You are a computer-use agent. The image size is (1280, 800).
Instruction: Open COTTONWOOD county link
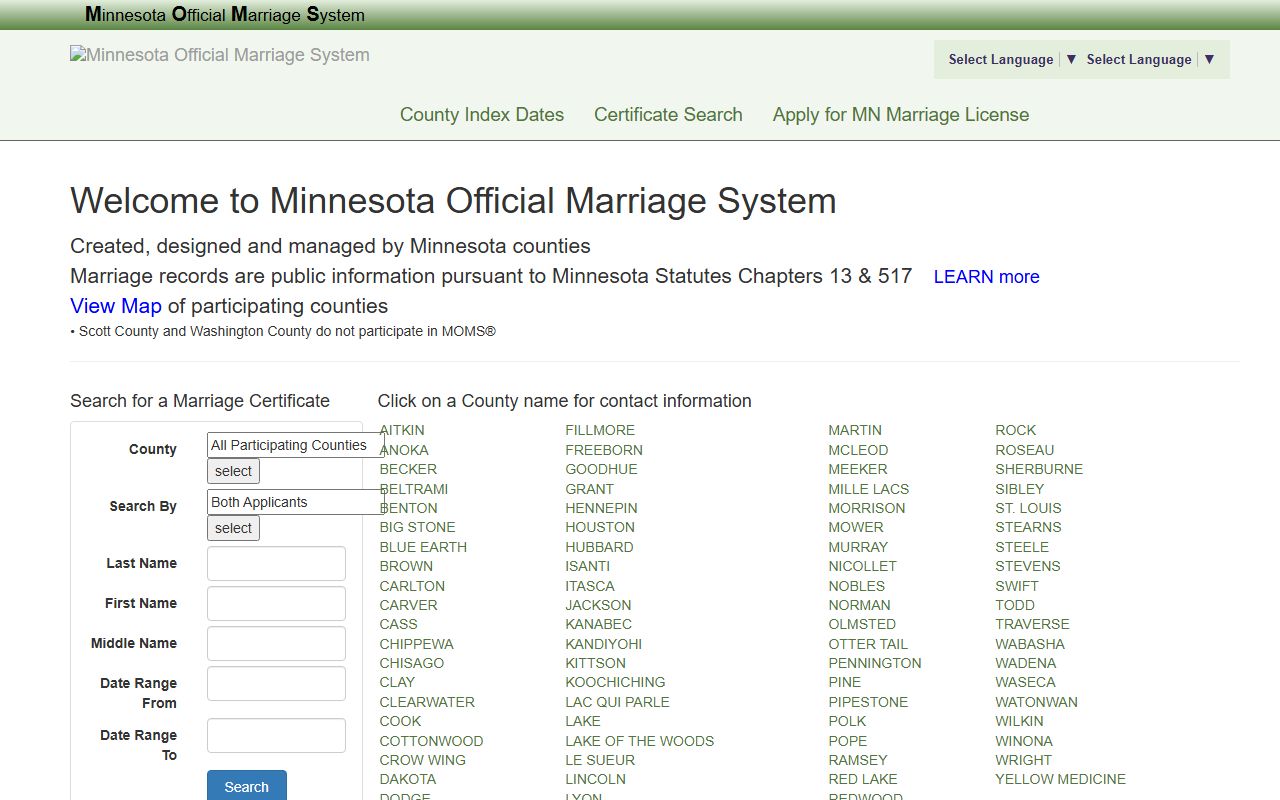[x=431, y=741]
